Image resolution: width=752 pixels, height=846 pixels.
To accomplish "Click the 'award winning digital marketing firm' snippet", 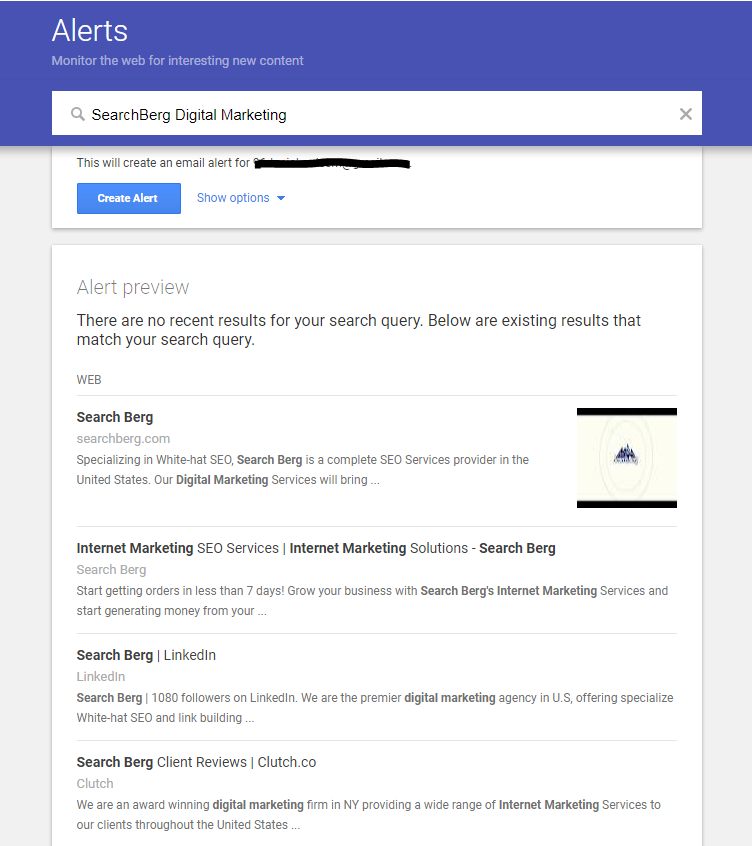I will click(x=368, y=815).
